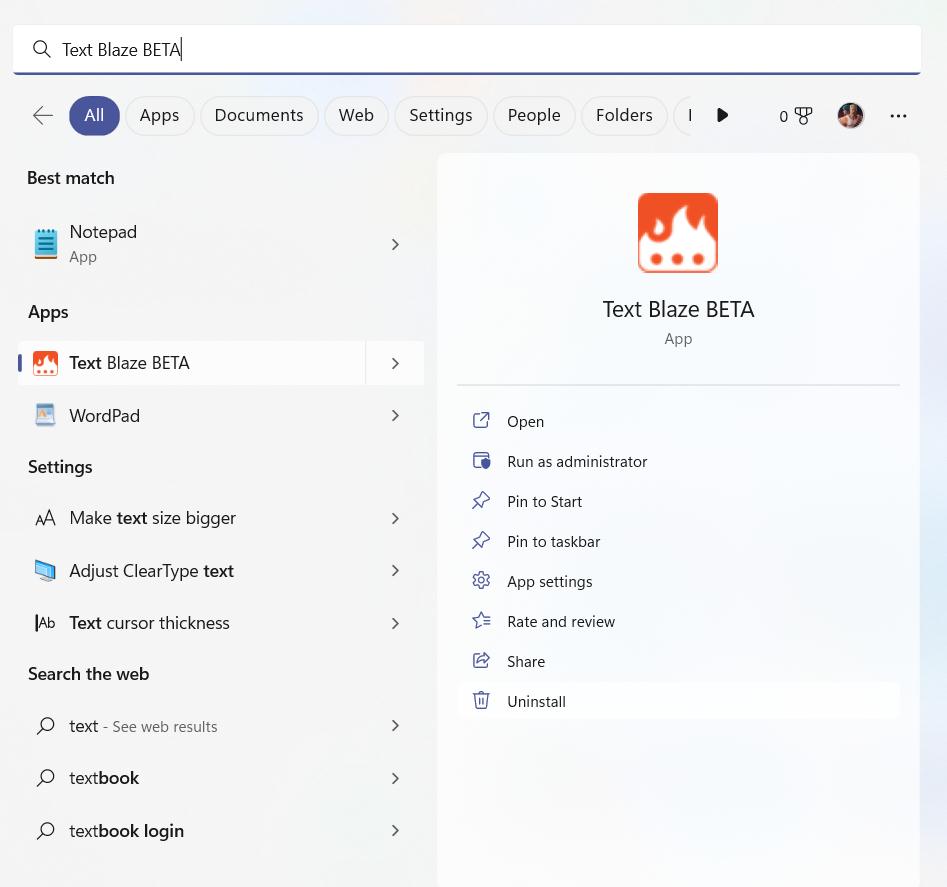Click the search icon beside 'text - See web results'
This screenshot has width=947, height=887.
(46, 725)
